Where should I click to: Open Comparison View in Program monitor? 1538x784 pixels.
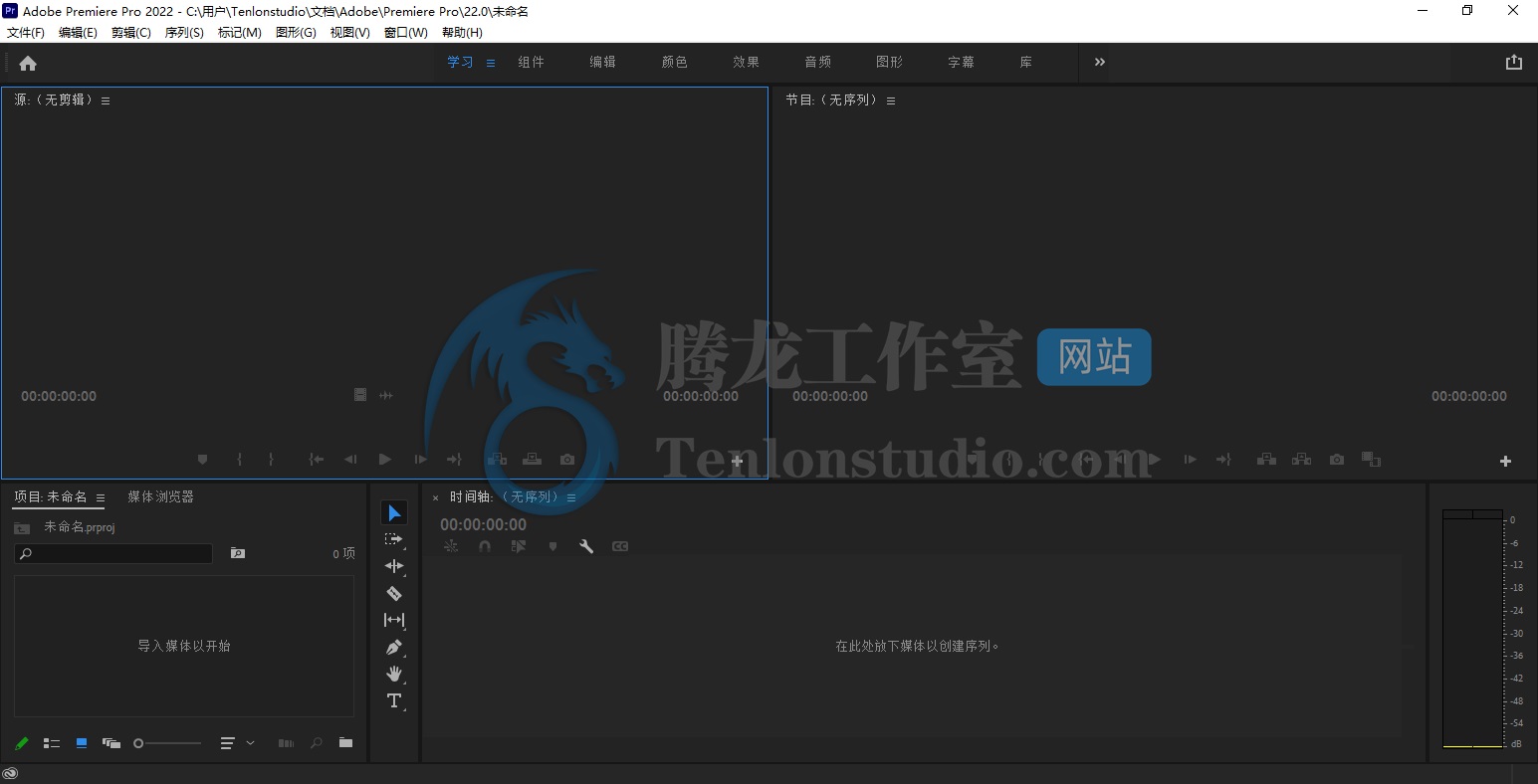[1371, 459]
